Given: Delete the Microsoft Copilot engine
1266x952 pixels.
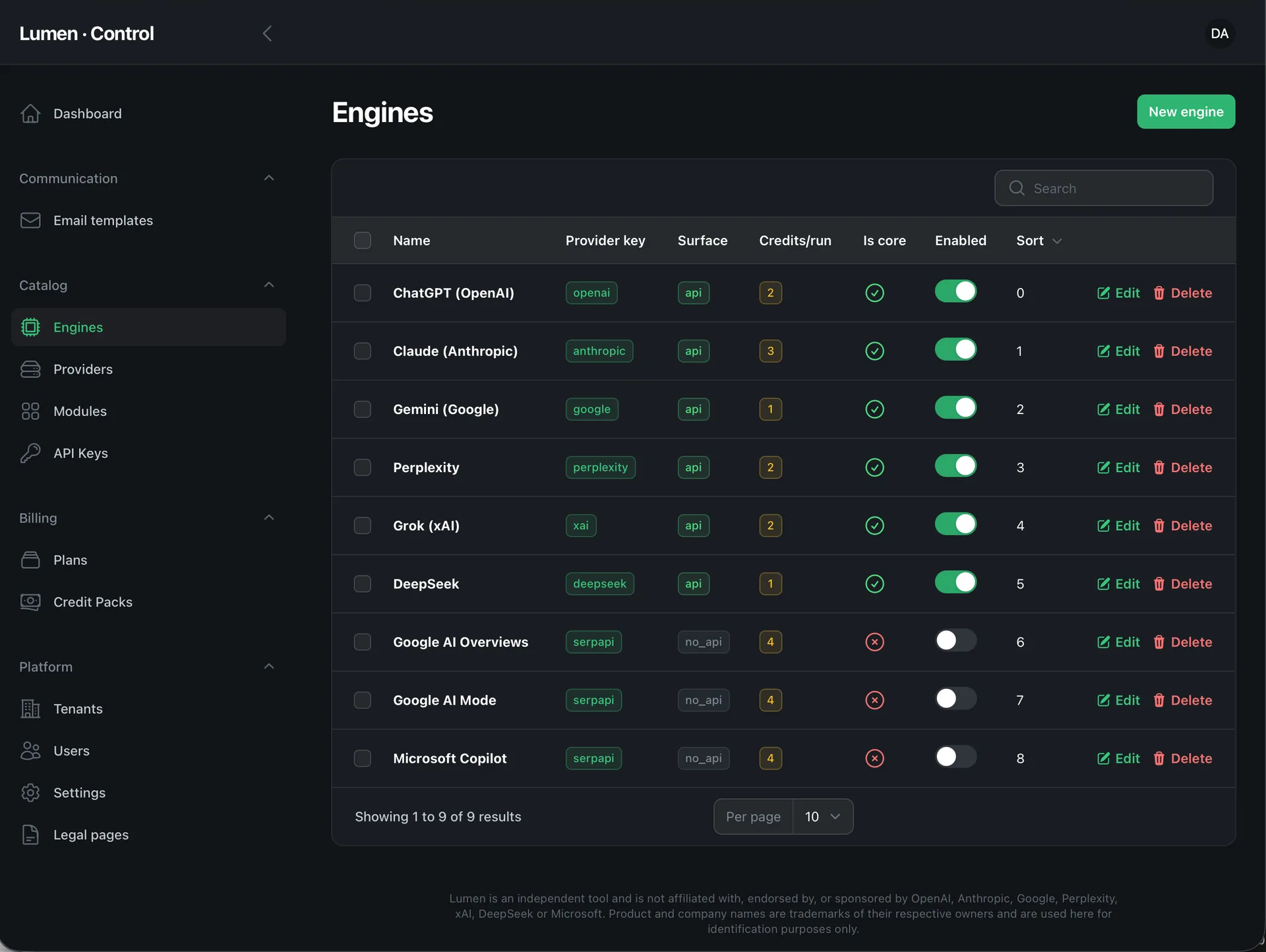Looking at the screenshot, I should [1182, 758].
